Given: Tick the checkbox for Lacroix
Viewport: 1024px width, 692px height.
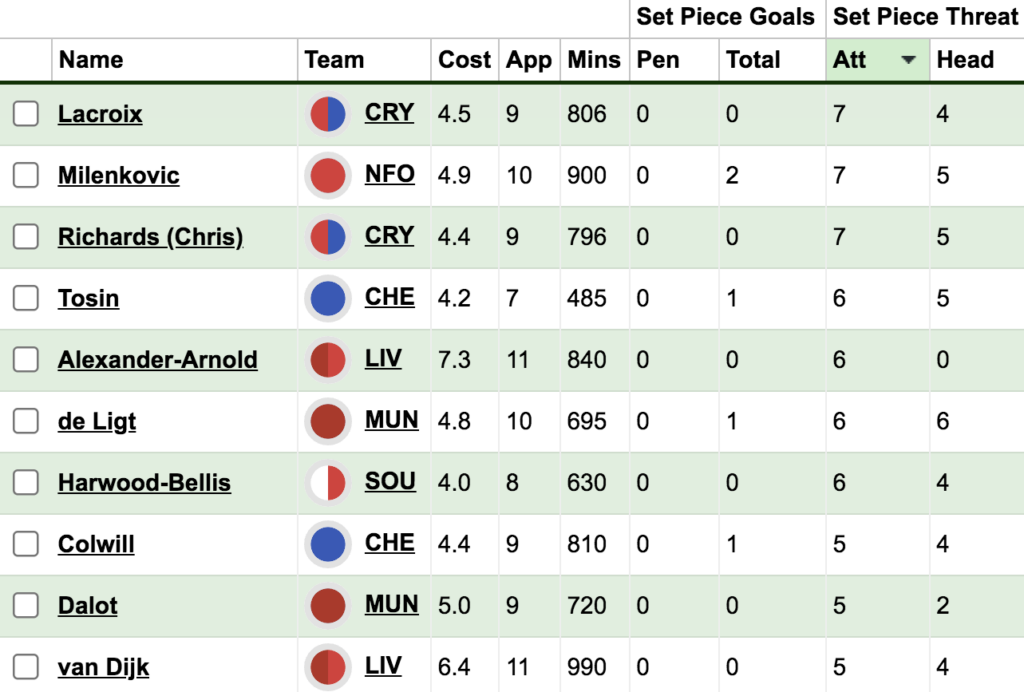Looking at the screenshot, I should tap(26, 114).
